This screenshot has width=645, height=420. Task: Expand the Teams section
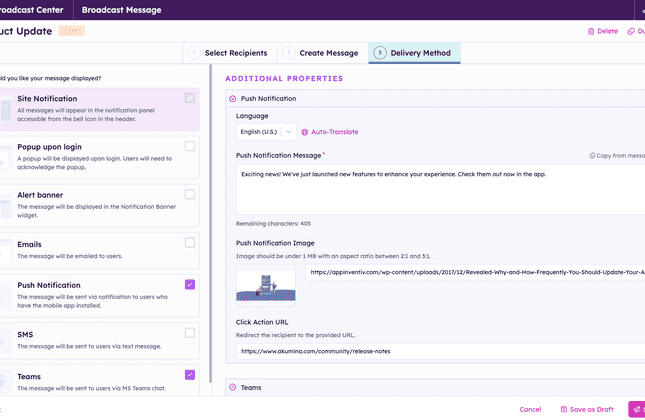[233, 387]
